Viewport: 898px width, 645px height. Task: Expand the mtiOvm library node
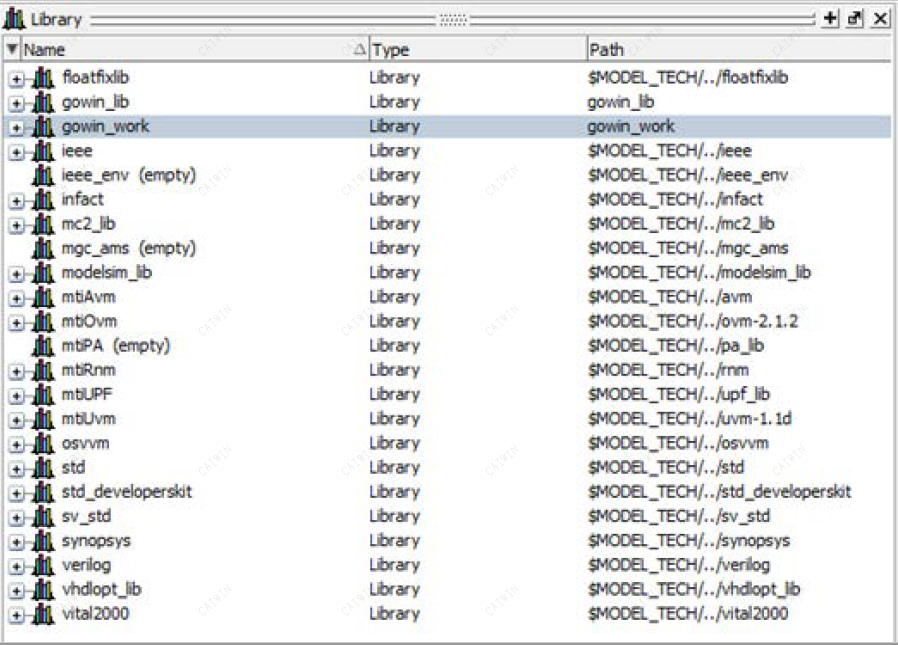16,323
